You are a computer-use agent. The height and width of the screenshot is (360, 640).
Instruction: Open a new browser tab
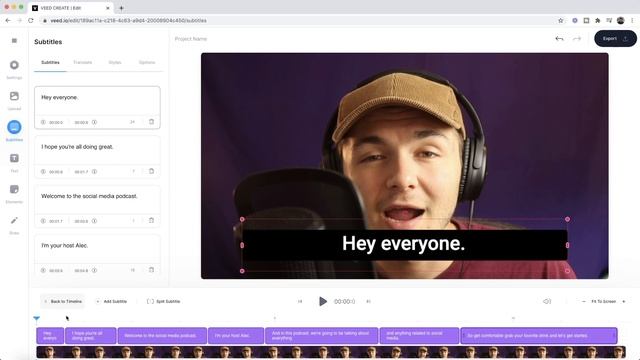[x=121, y=8]
